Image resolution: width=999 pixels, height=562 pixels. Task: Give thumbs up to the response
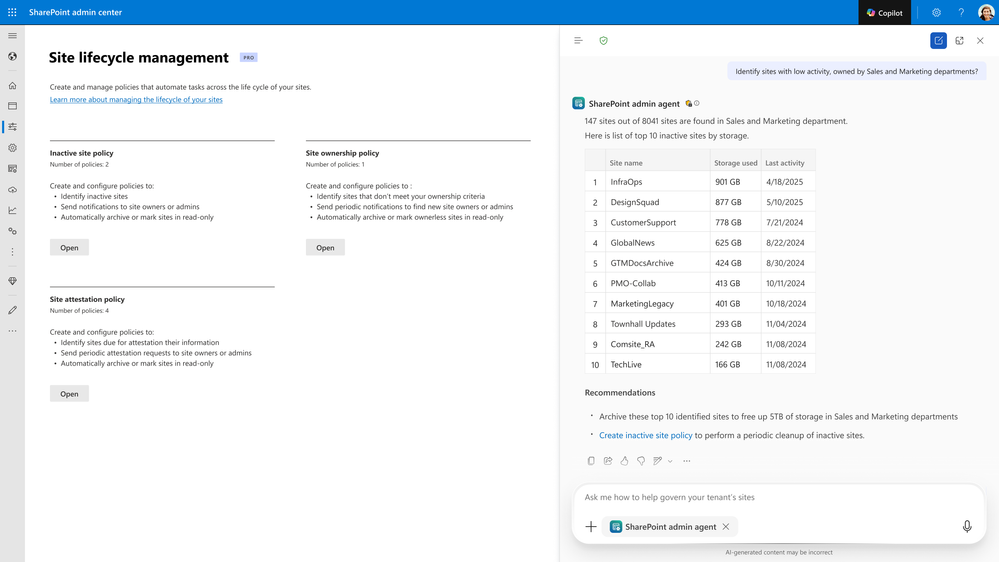pos(624,461)
